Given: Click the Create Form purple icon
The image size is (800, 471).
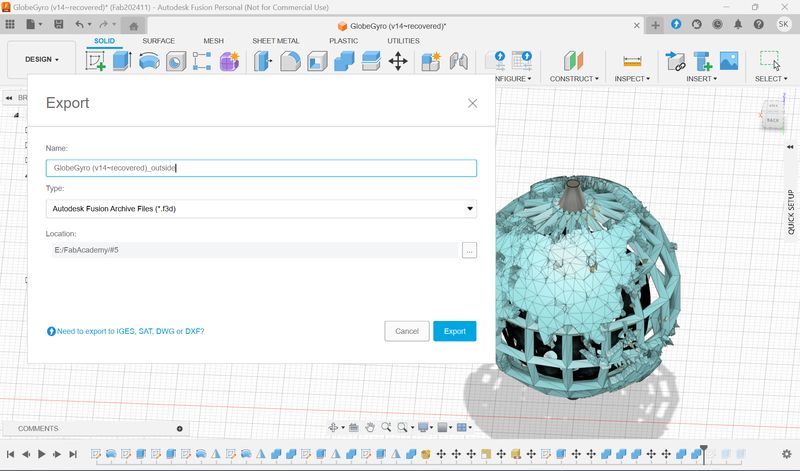Looking at the screenshot, I should pos(229,61).
